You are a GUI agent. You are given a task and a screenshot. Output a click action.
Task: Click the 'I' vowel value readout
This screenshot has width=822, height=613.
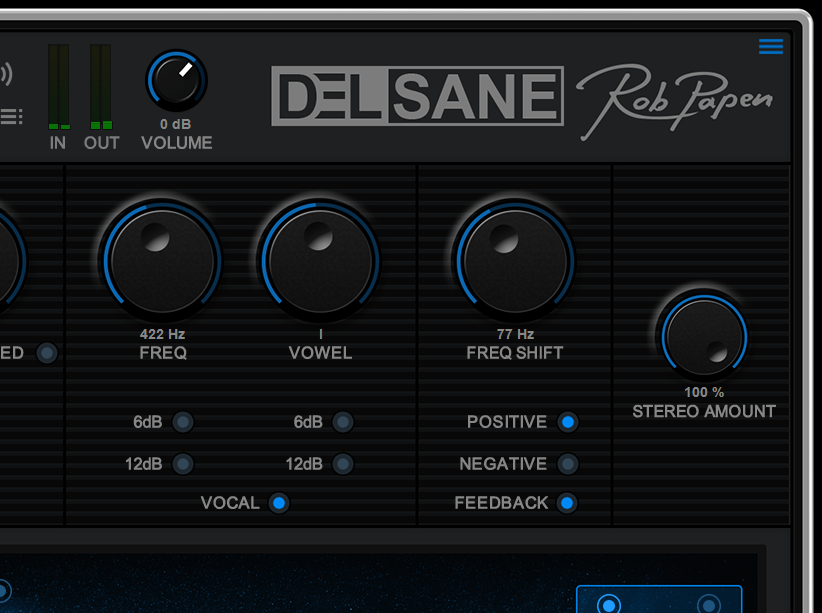[x=321, y=334]
